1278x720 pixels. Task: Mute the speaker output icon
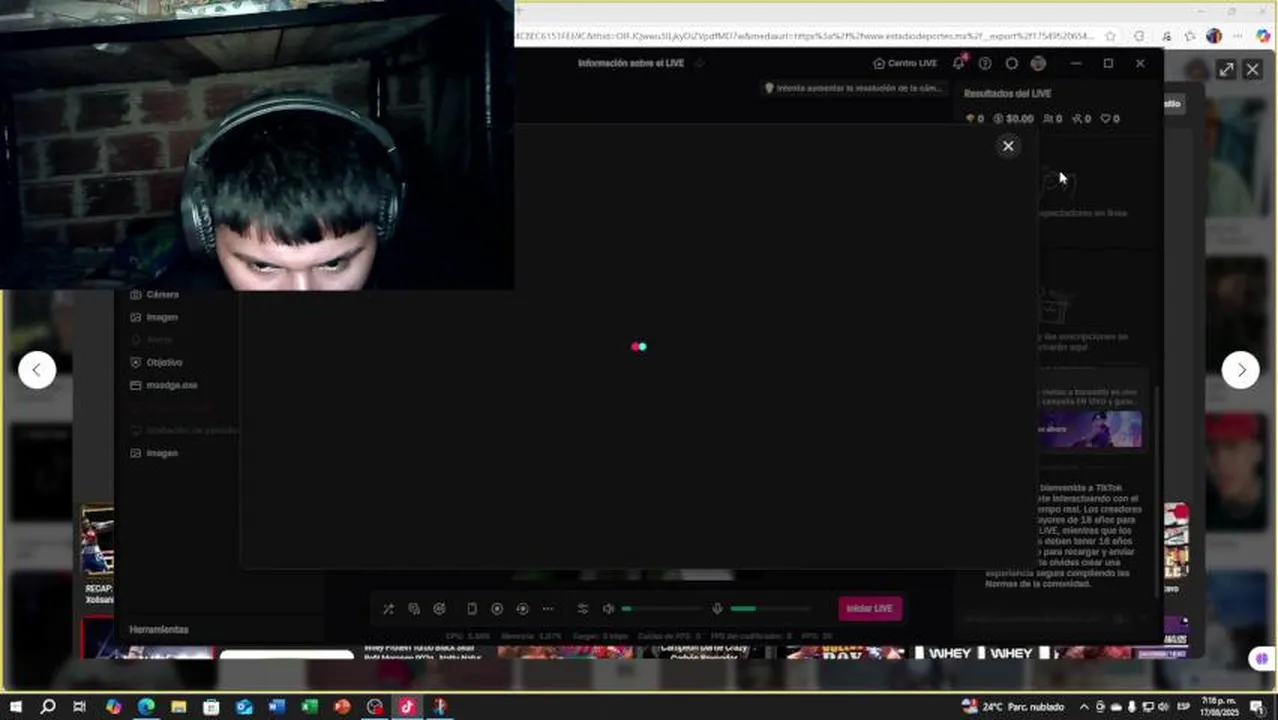coord(608,608)
